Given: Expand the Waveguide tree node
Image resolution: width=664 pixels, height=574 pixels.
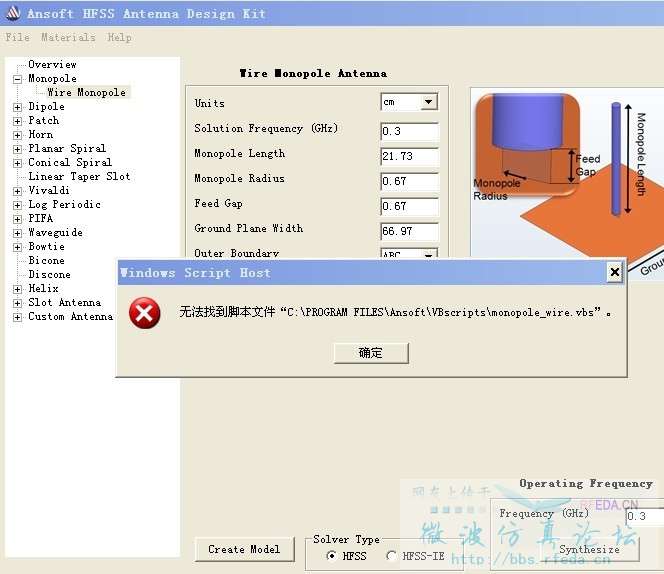Looking at the screenshot, I should (17, 233).
